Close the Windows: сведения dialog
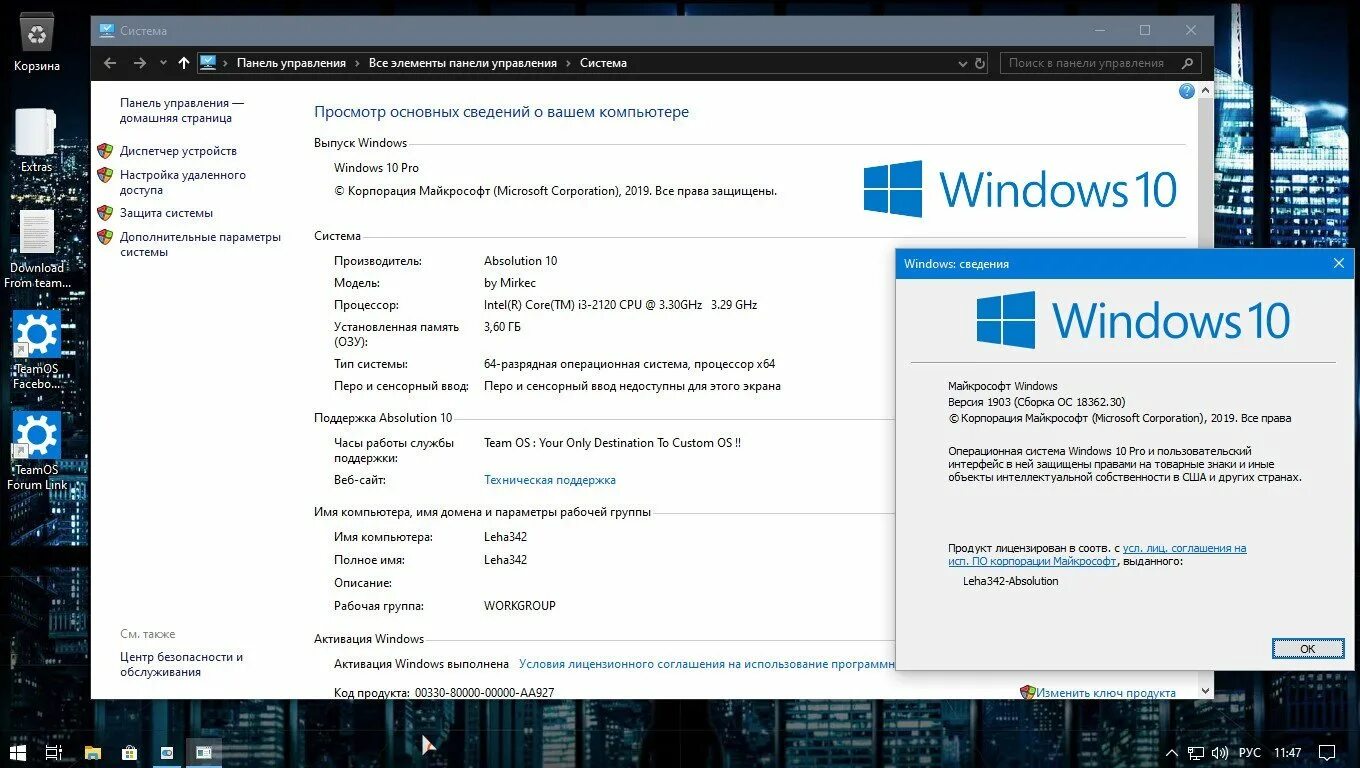 pyautogui.click(x=1338, y=264)
